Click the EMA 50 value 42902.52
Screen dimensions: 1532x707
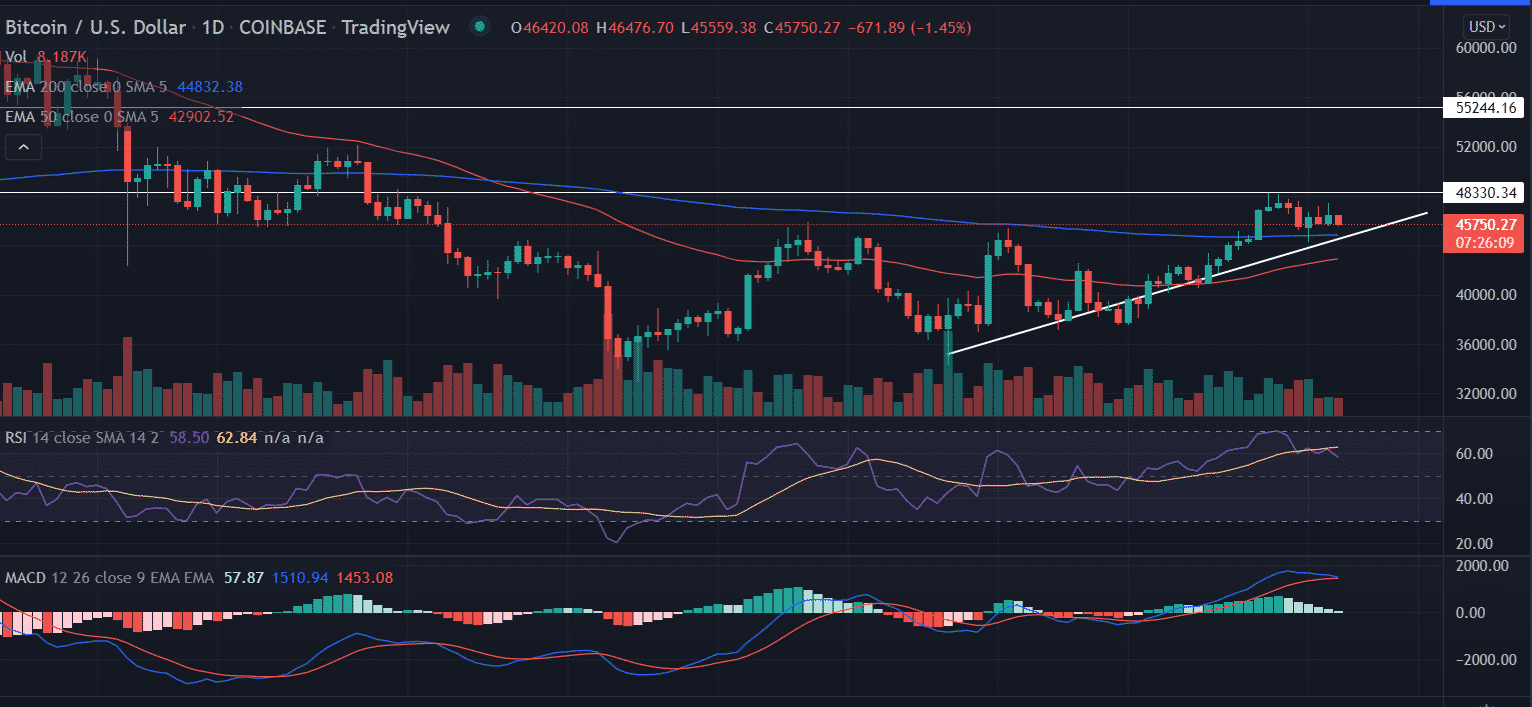pos(201,117)
